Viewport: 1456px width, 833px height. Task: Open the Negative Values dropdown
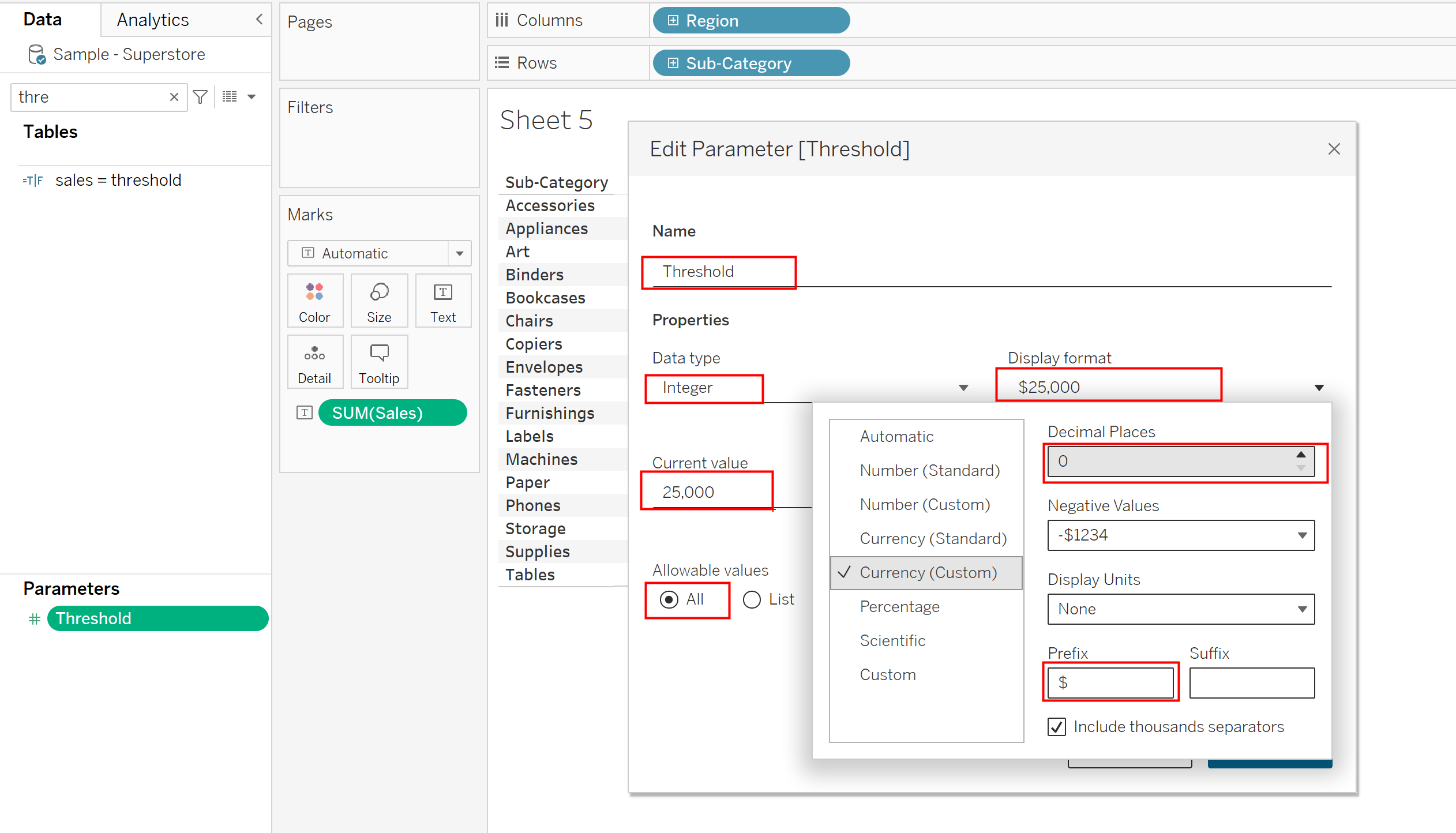1180,535
